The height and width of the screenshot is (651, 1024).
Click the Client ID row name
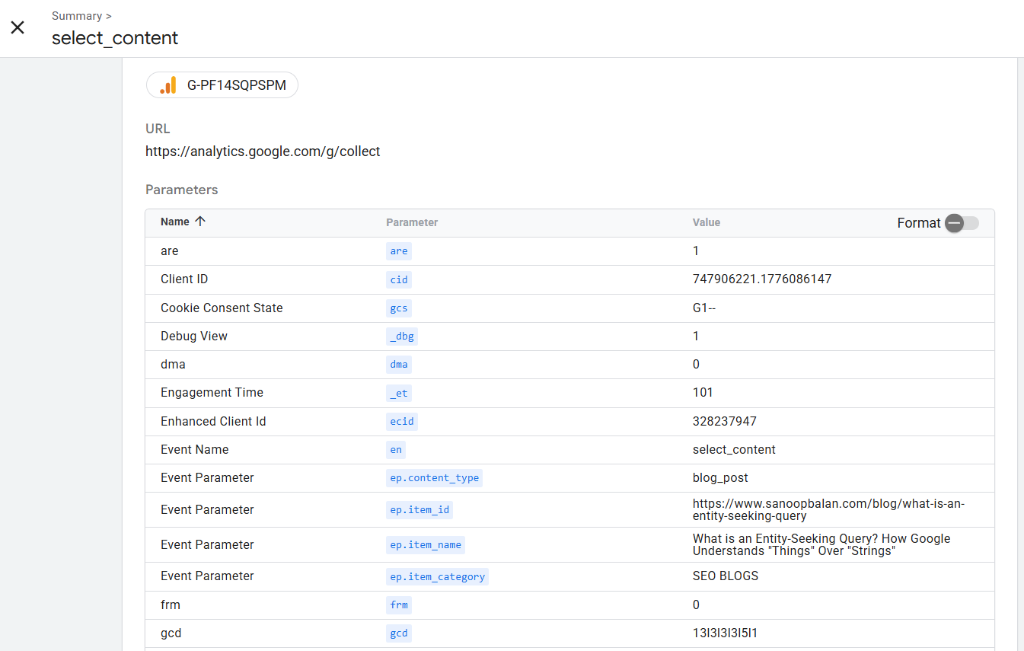(184, 279)
